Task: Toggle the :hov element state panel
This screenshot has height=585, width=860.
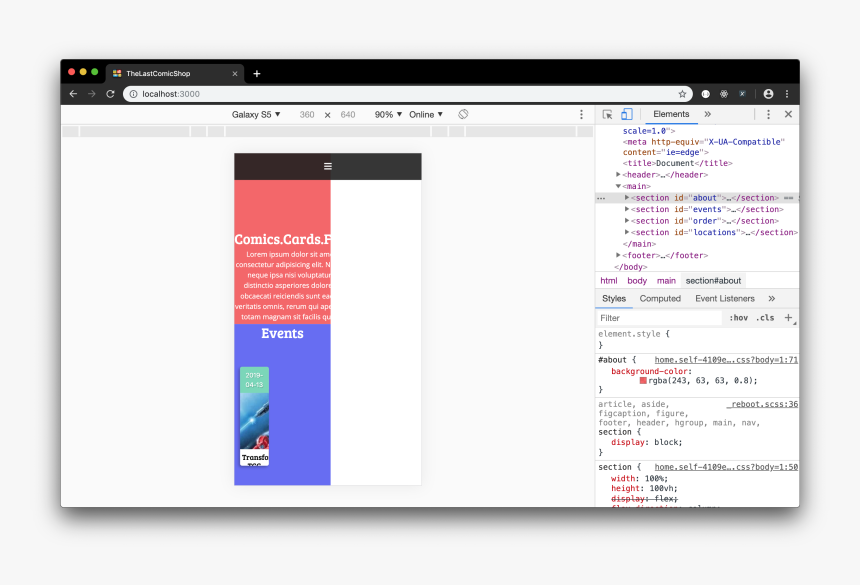Action: coord(738,318)
